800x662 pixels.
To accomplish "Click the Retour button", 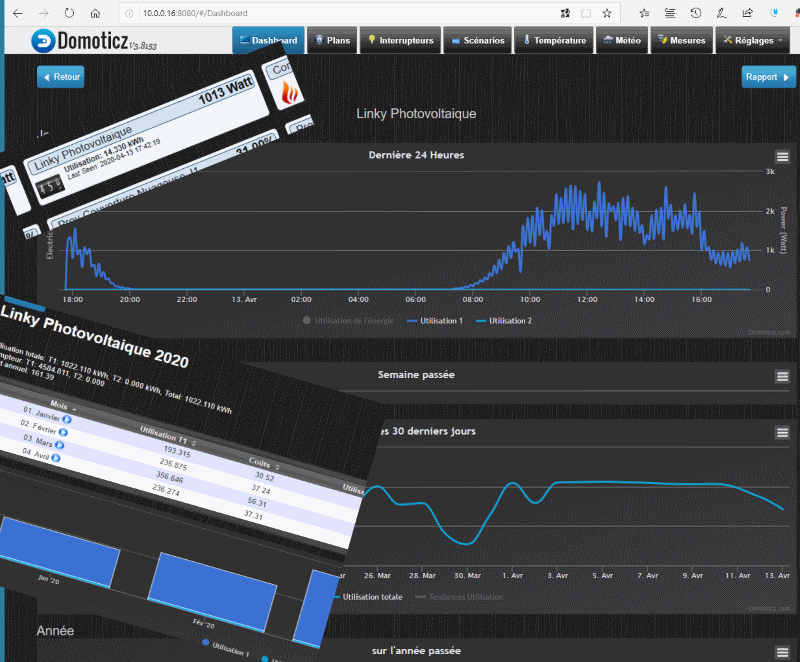I will [x=61, y=77].
